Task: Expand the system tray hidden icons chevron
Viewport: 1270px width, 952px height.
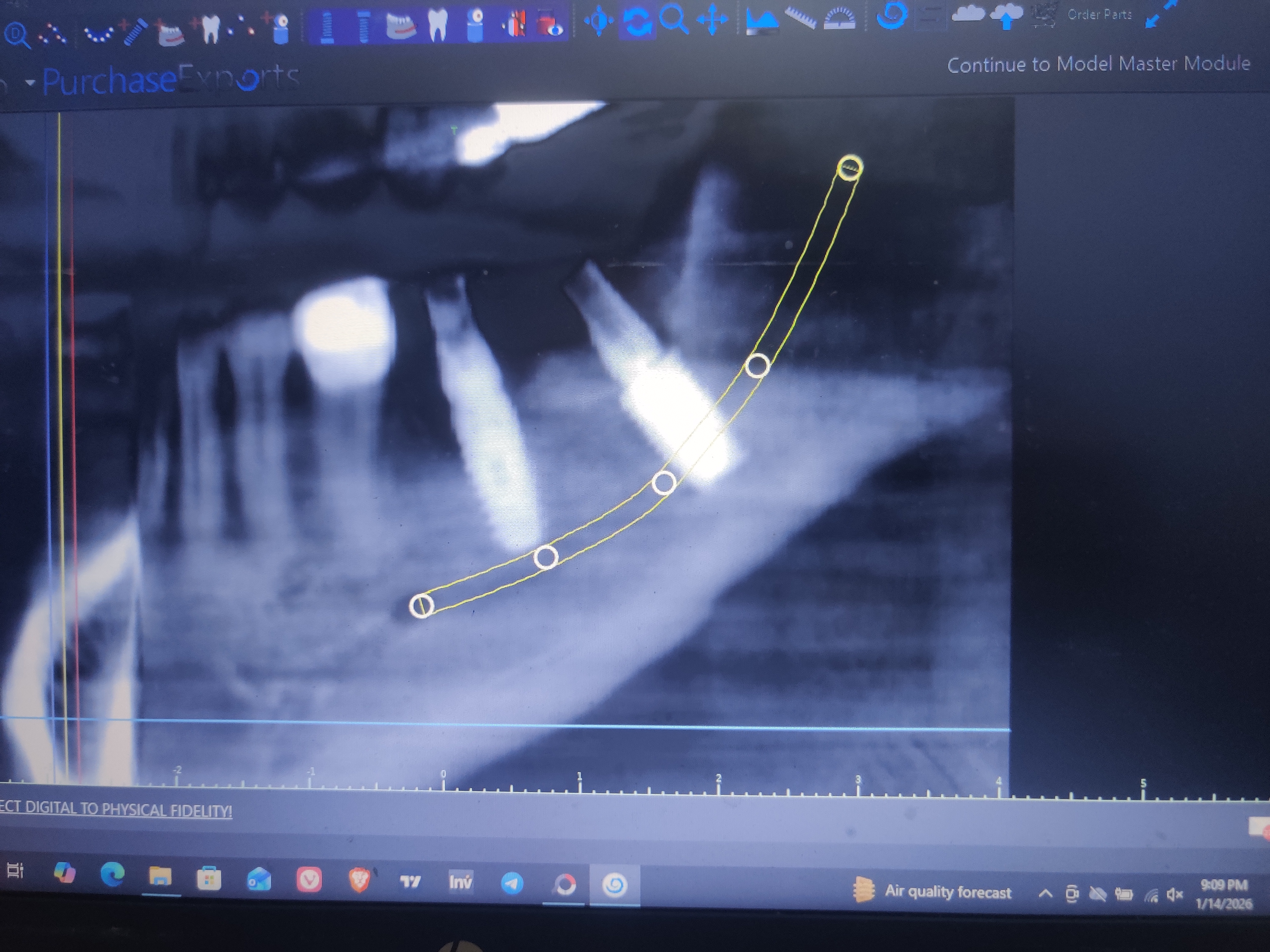Action: click(1046, 894)
